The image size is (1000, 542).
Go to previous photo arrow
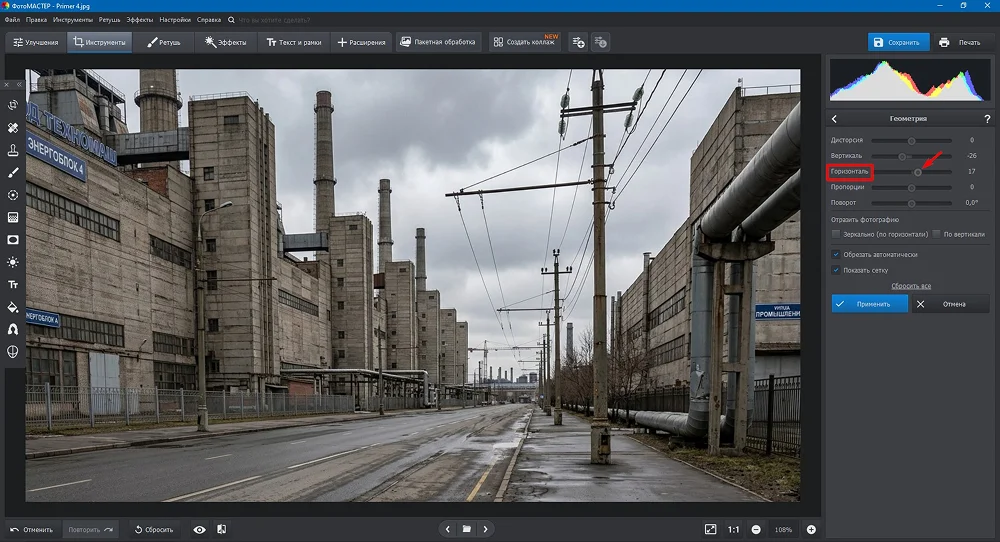pos(448,529)
